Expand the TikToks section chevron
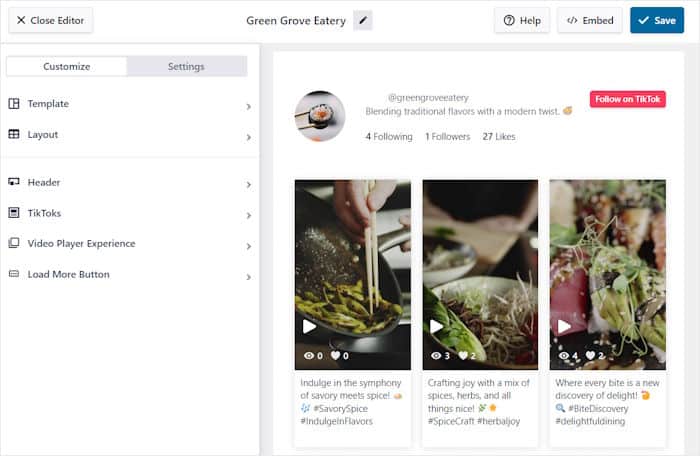Screen dimensions: 700x456 pos(249,215)
